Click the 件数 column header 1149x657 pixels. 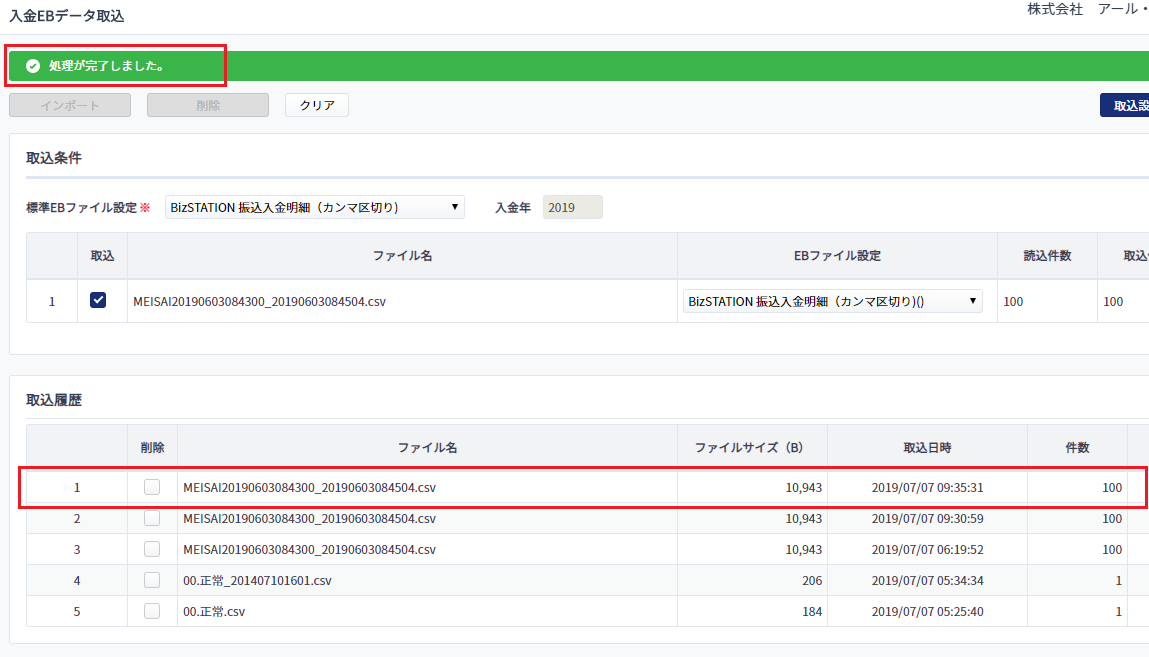1077,448
